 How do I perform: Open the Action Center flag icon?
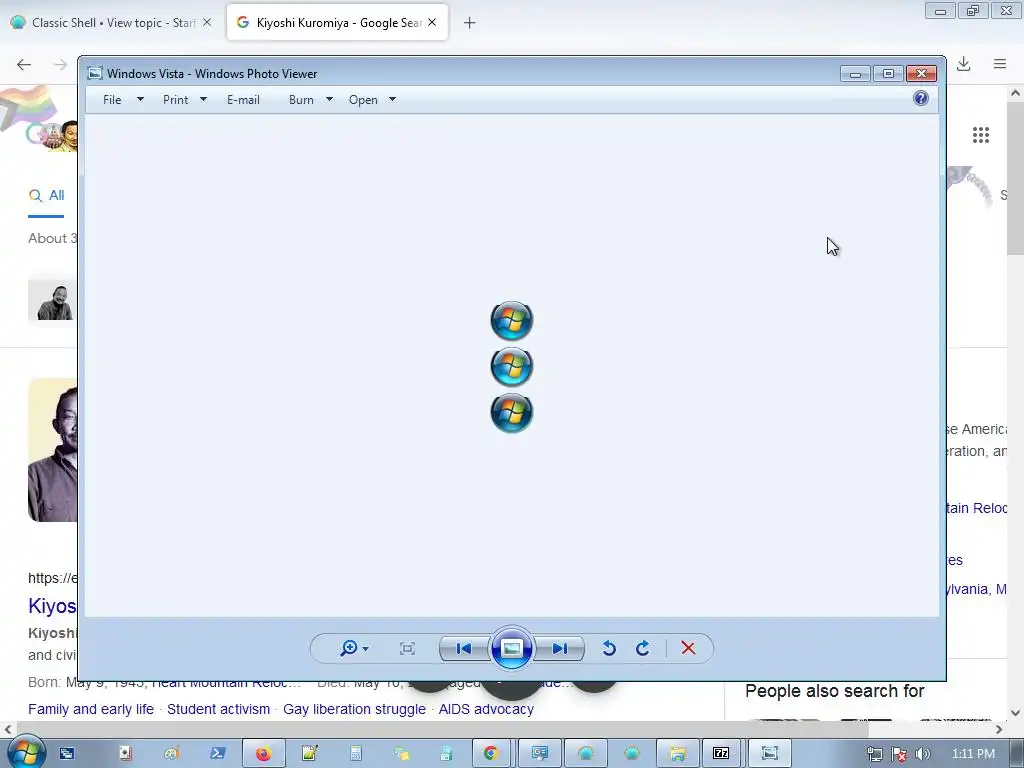coord(899,754)
